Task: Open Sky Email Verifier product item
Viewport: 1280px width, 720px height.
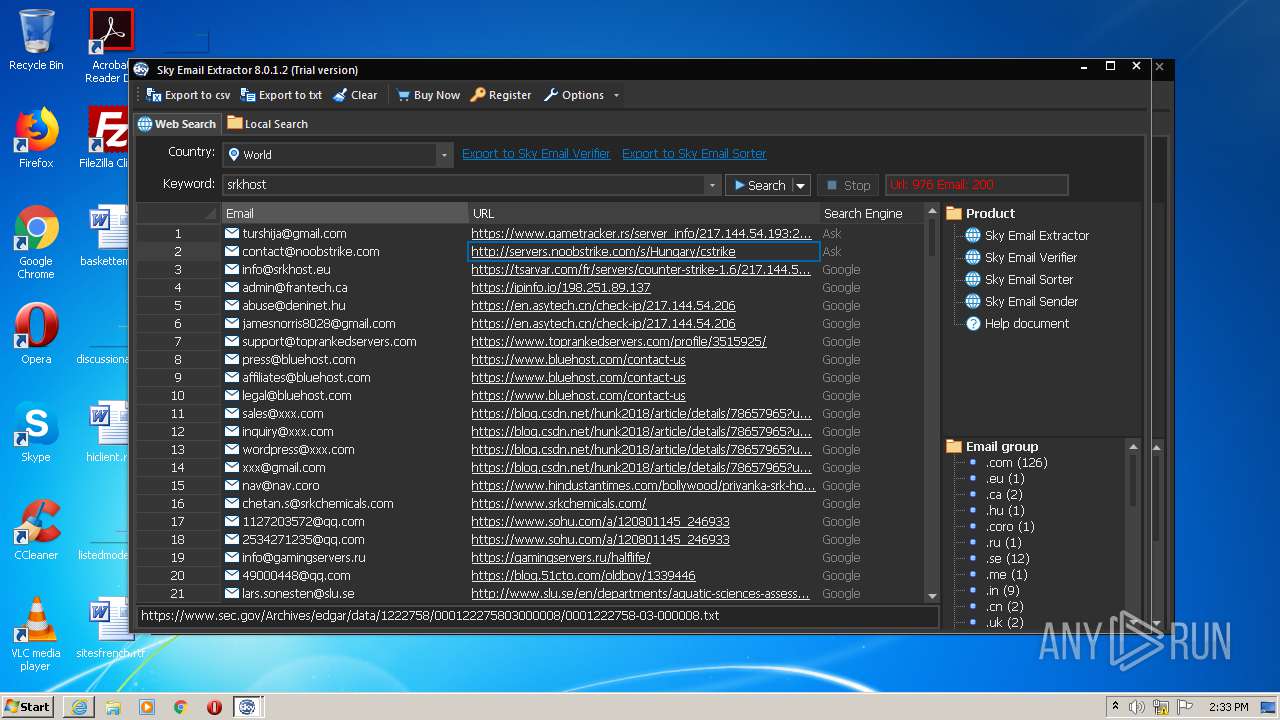Action: tap(1020, 258)
